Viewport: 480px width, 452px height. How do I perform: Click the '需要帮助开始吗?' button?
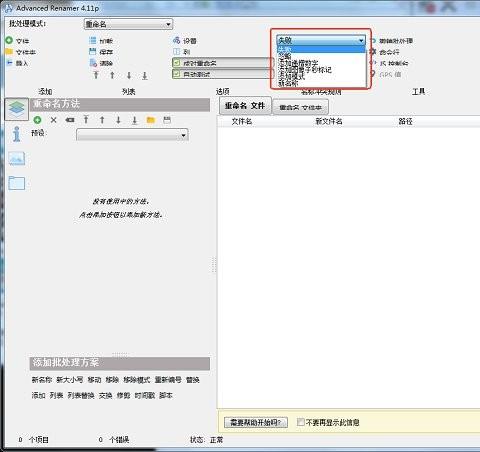[256, 422]
